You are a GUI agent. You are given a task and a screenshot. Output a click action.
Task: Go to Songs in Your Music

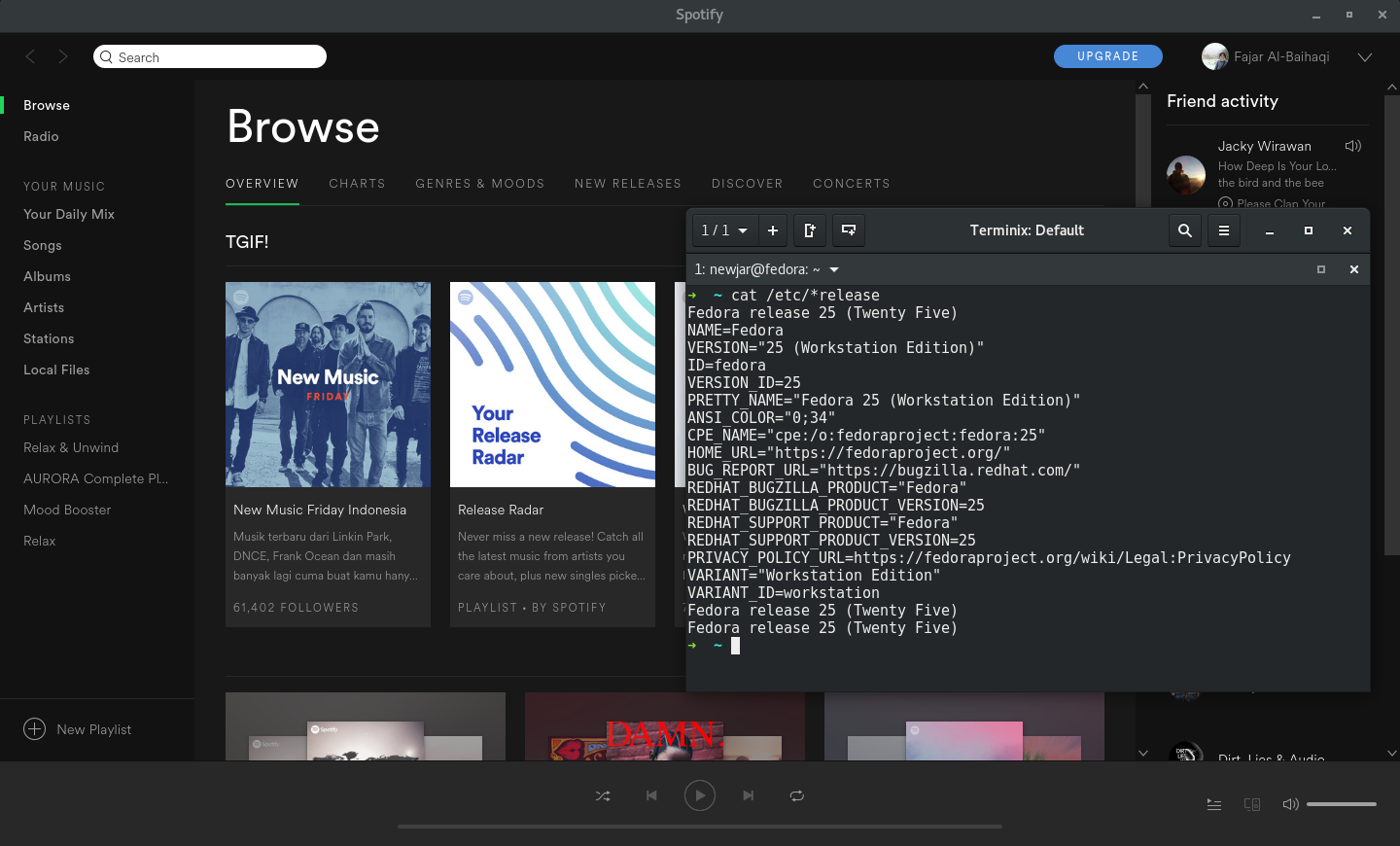click(x=43, y=245)
